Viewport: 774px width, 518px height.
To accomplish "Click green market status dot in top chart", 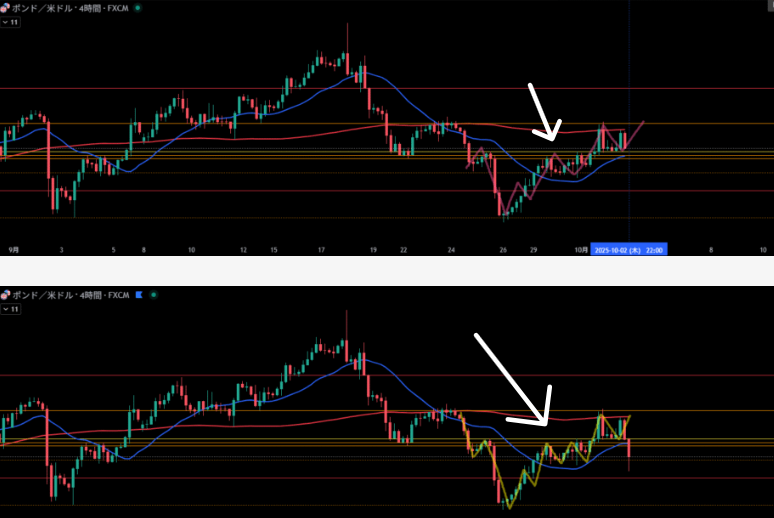I will click(137, 7).
